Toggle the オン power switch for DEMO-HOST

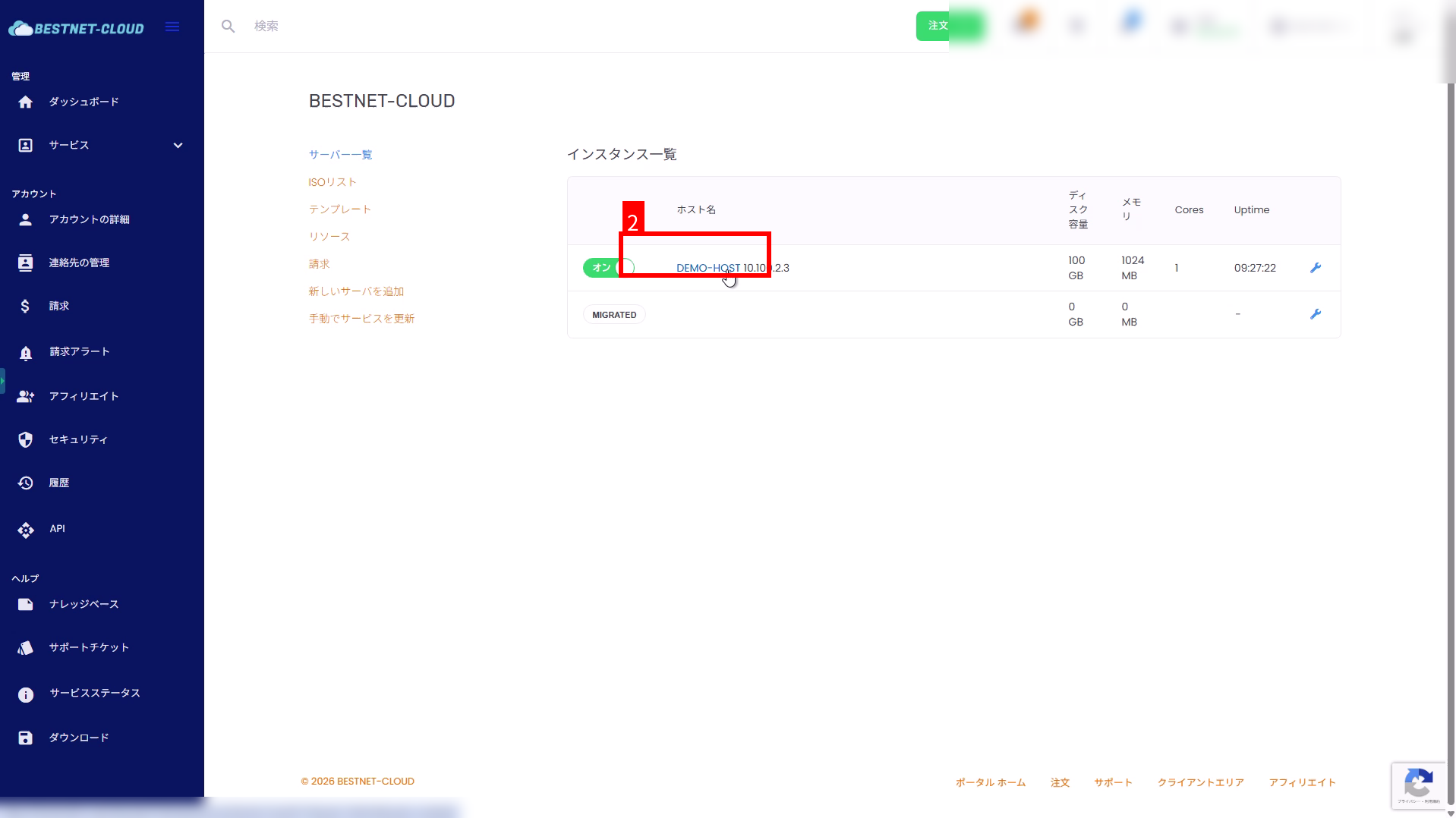coord(609,268)
